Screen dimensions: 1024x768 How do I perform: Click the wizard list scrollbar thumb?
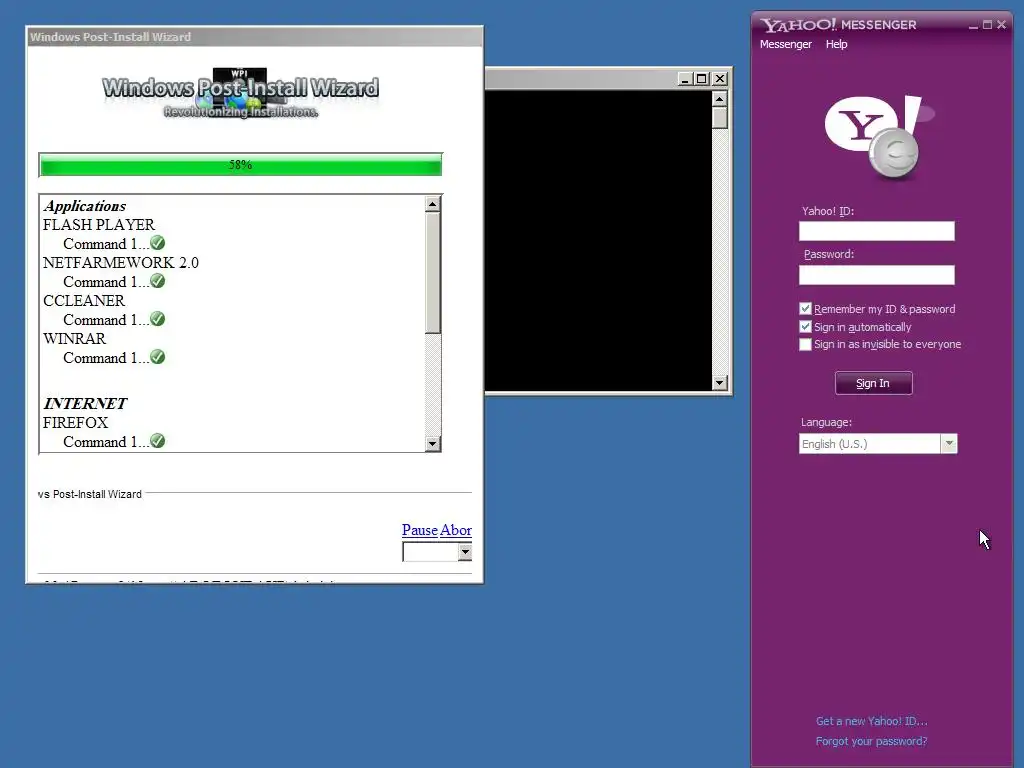432,273
